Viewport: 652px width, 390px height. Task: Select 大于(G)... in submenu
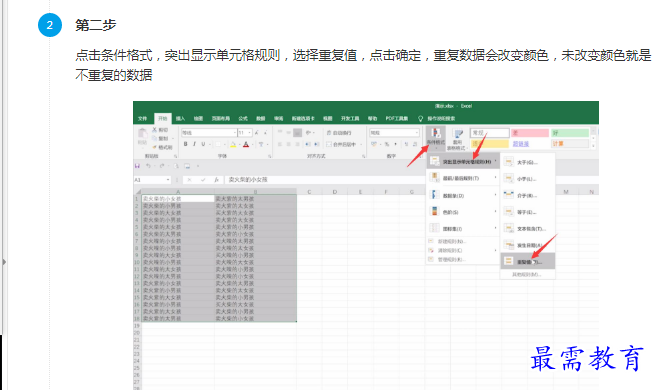point(528,162)
